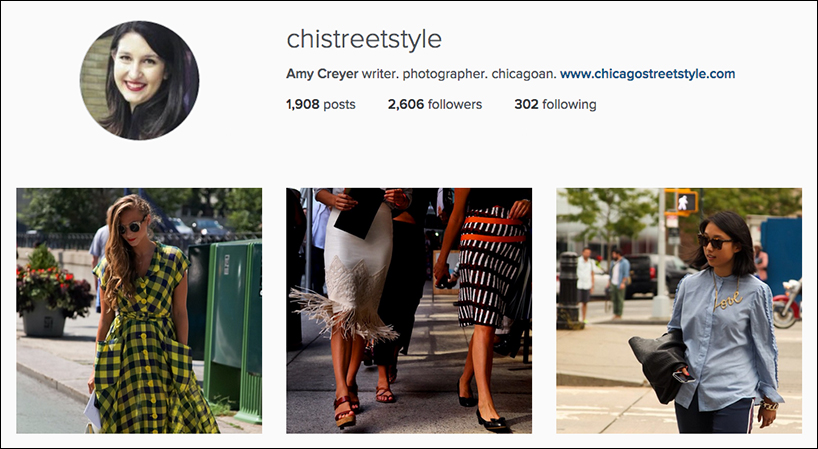Screen dimensions: 818x449
Task: Show the 302 following list
Action: 555,104
